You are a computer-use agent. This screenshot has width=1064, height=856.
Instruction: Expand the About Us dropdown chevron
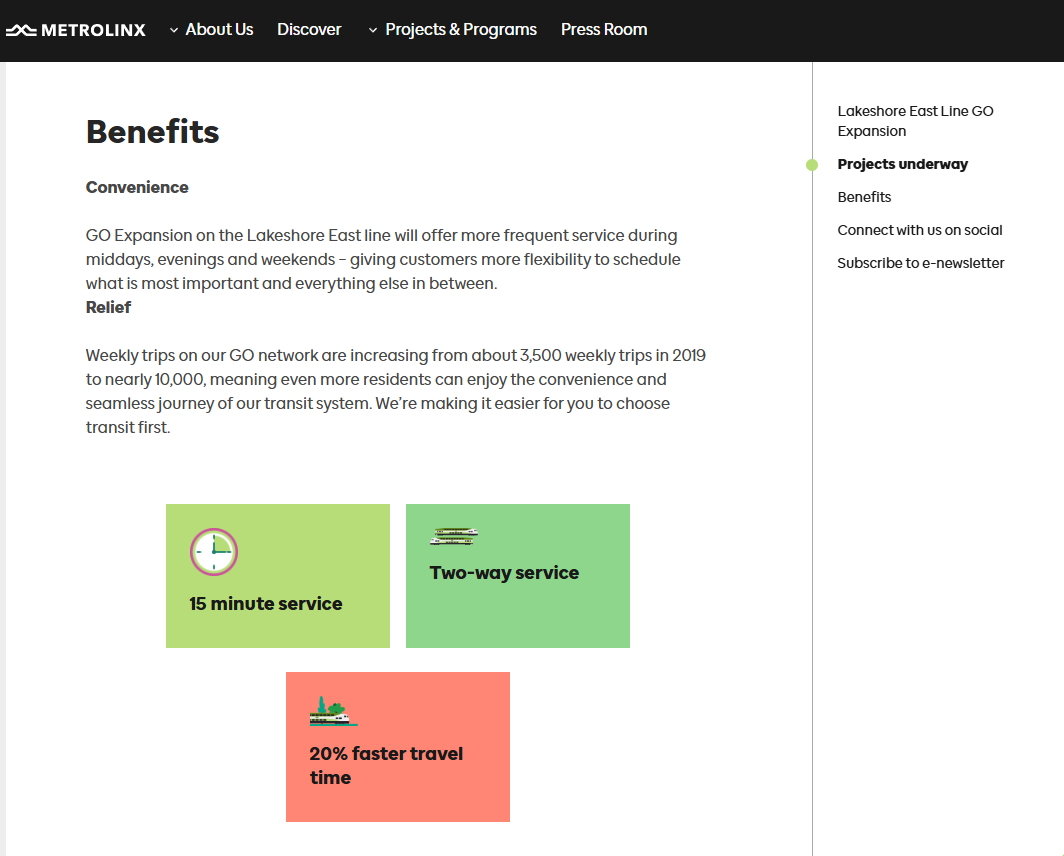tap(174, 31)
